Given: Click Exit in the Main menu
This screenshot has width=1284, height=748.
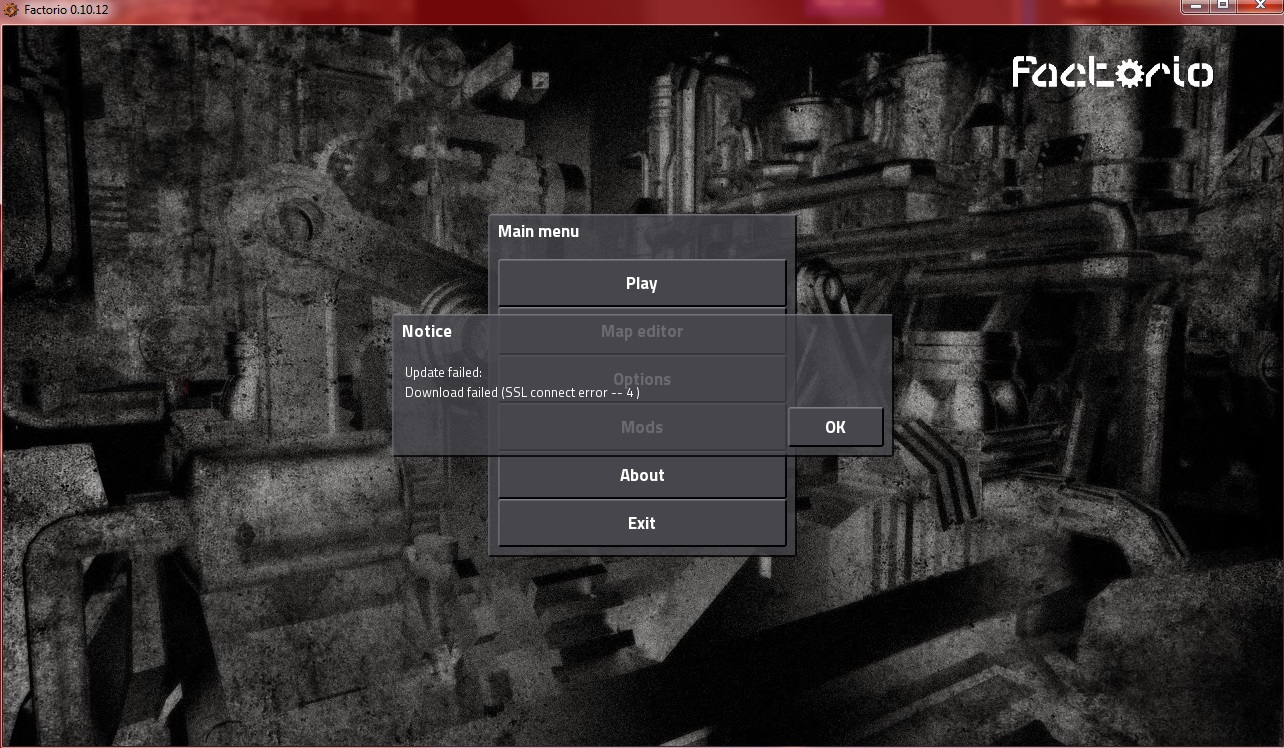Looking at the screenshot, I should tap(642, 523).
